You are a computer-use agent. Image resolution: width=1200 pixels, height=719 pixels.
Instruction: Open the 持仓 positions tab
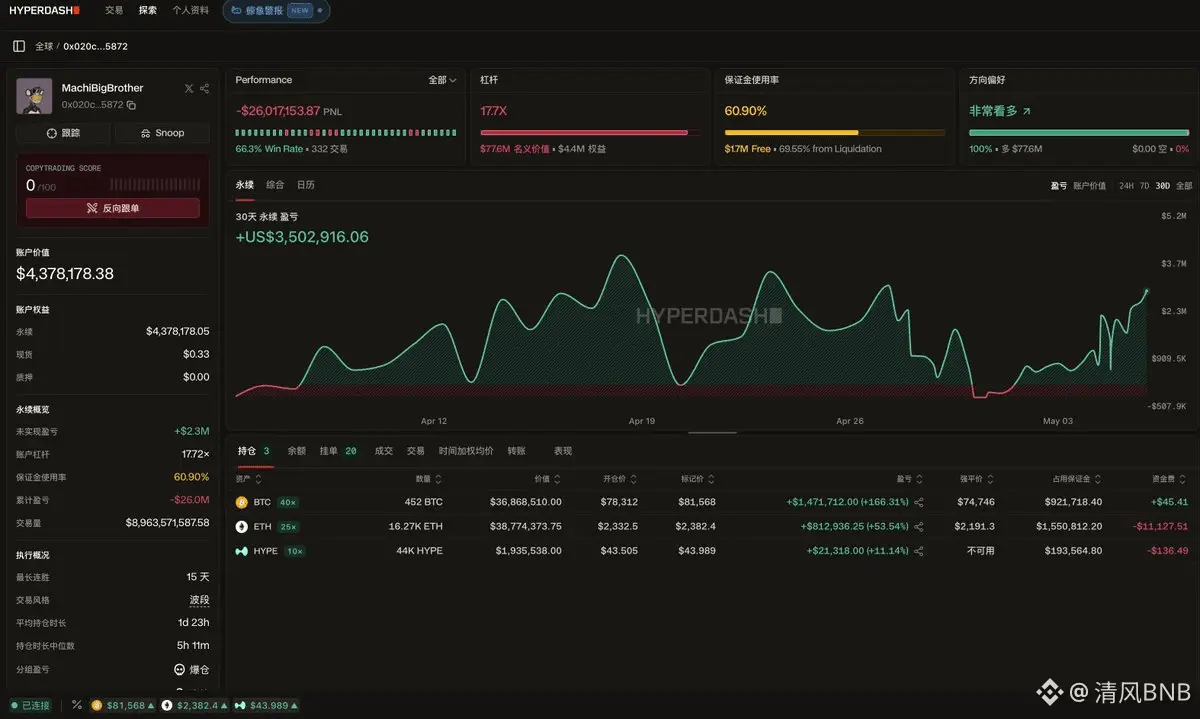(254, 451)
